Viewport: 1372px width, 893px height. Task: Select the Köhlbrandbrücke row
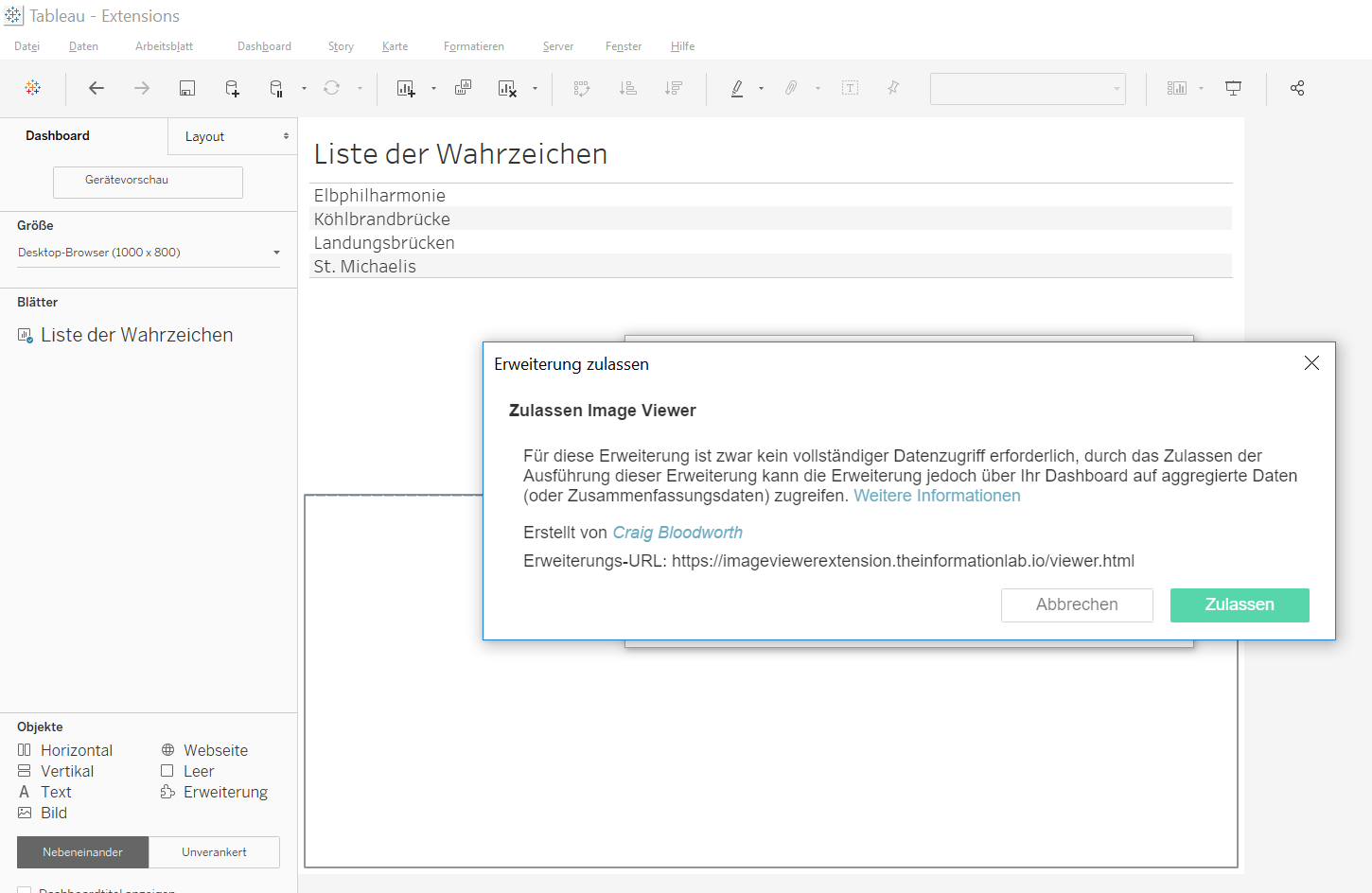[x=770, y=219]
